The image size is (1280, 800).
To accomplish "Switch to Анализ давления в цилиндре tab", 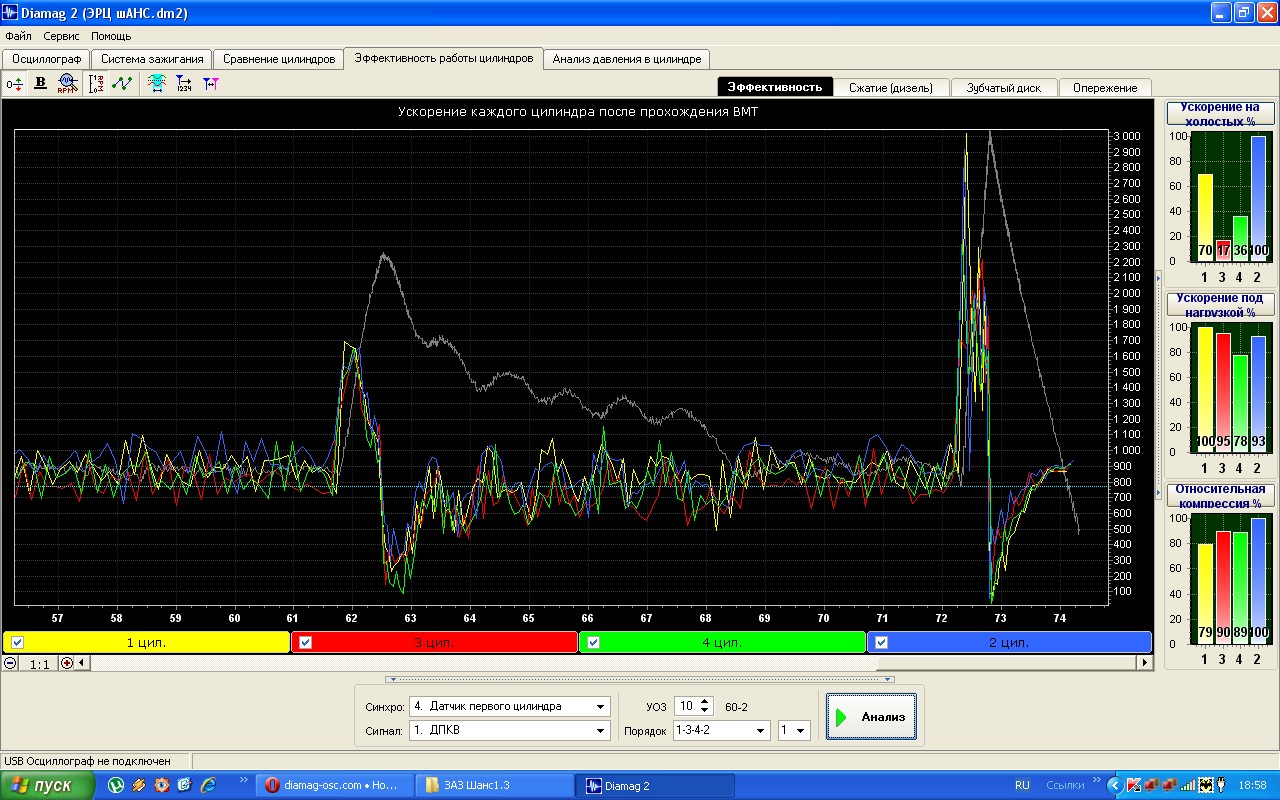I will click(627, 59).
